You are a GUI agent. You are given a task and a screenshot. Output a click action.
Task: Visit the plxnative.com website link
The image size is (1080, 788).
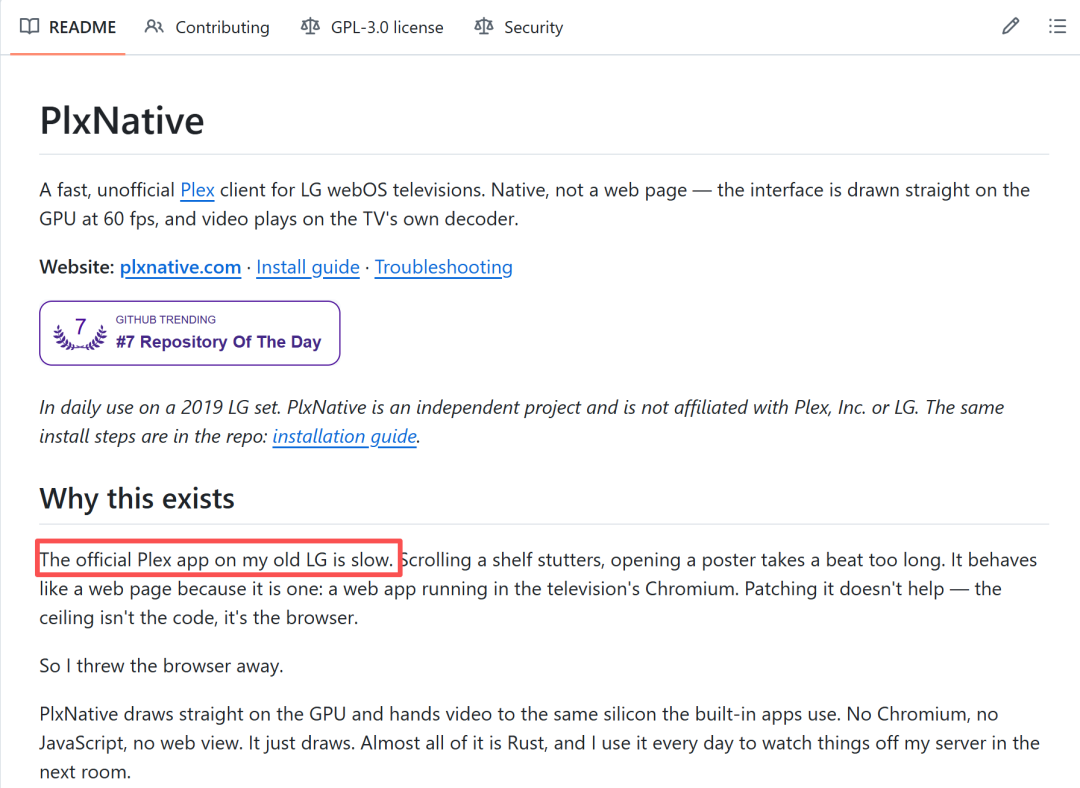(x=180, y=267)
